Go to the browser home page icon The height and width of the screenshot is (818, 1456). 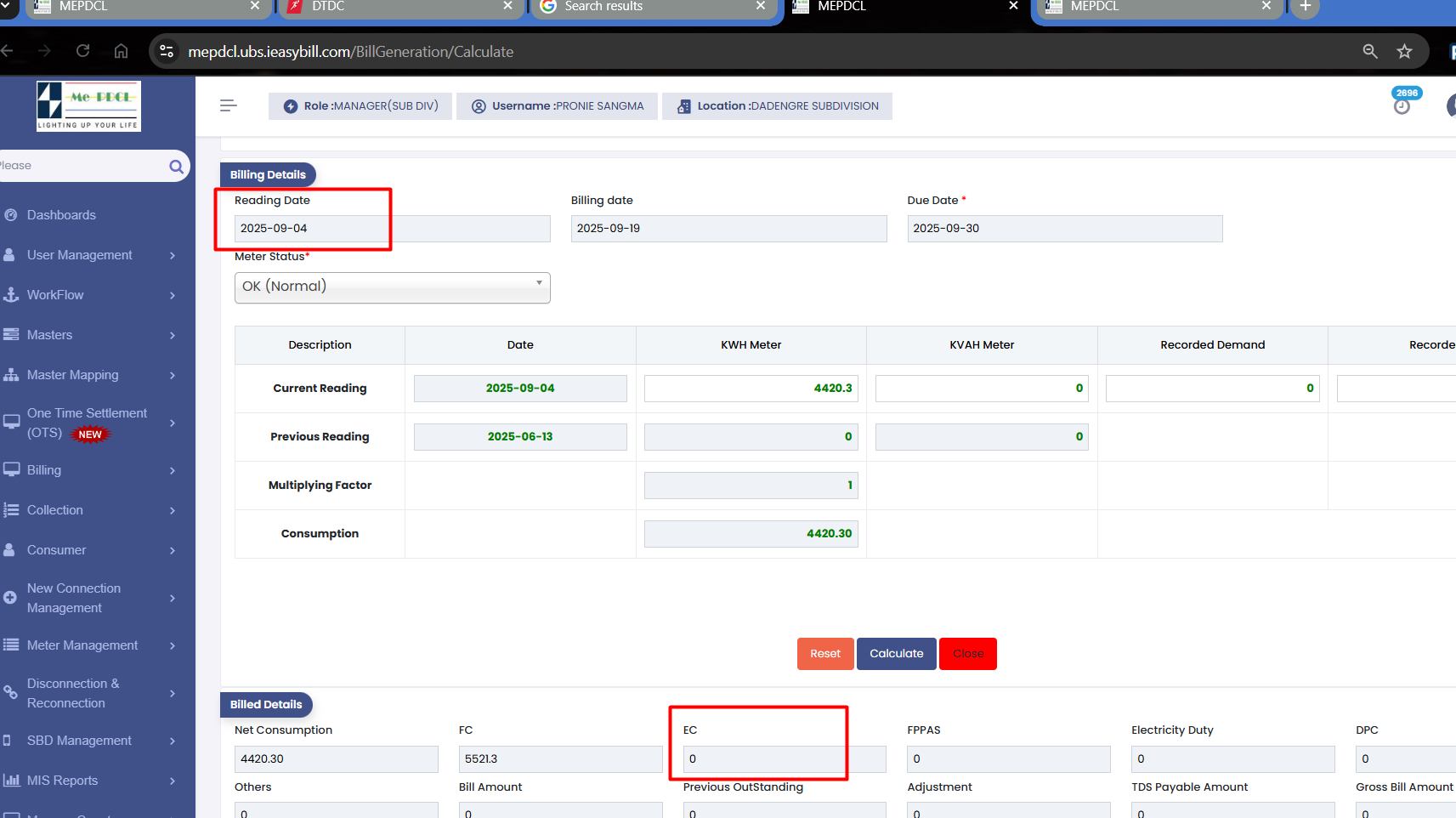click(122, 51)
